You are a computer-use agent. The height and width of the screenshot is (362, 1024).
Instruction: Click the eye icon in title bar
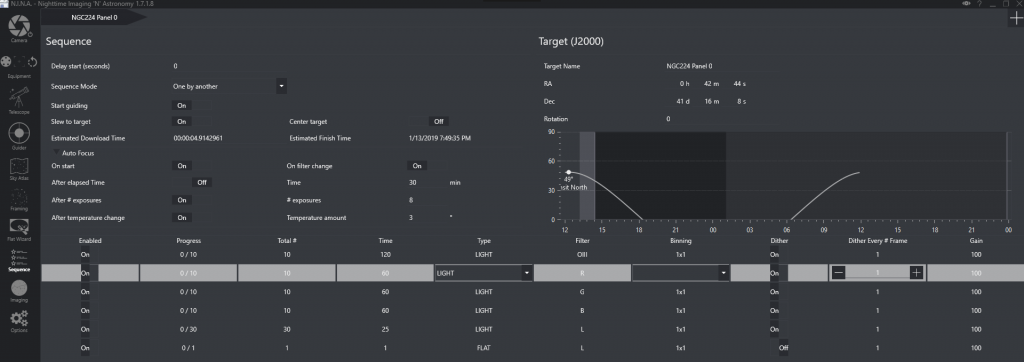click(x=967, y=4)
